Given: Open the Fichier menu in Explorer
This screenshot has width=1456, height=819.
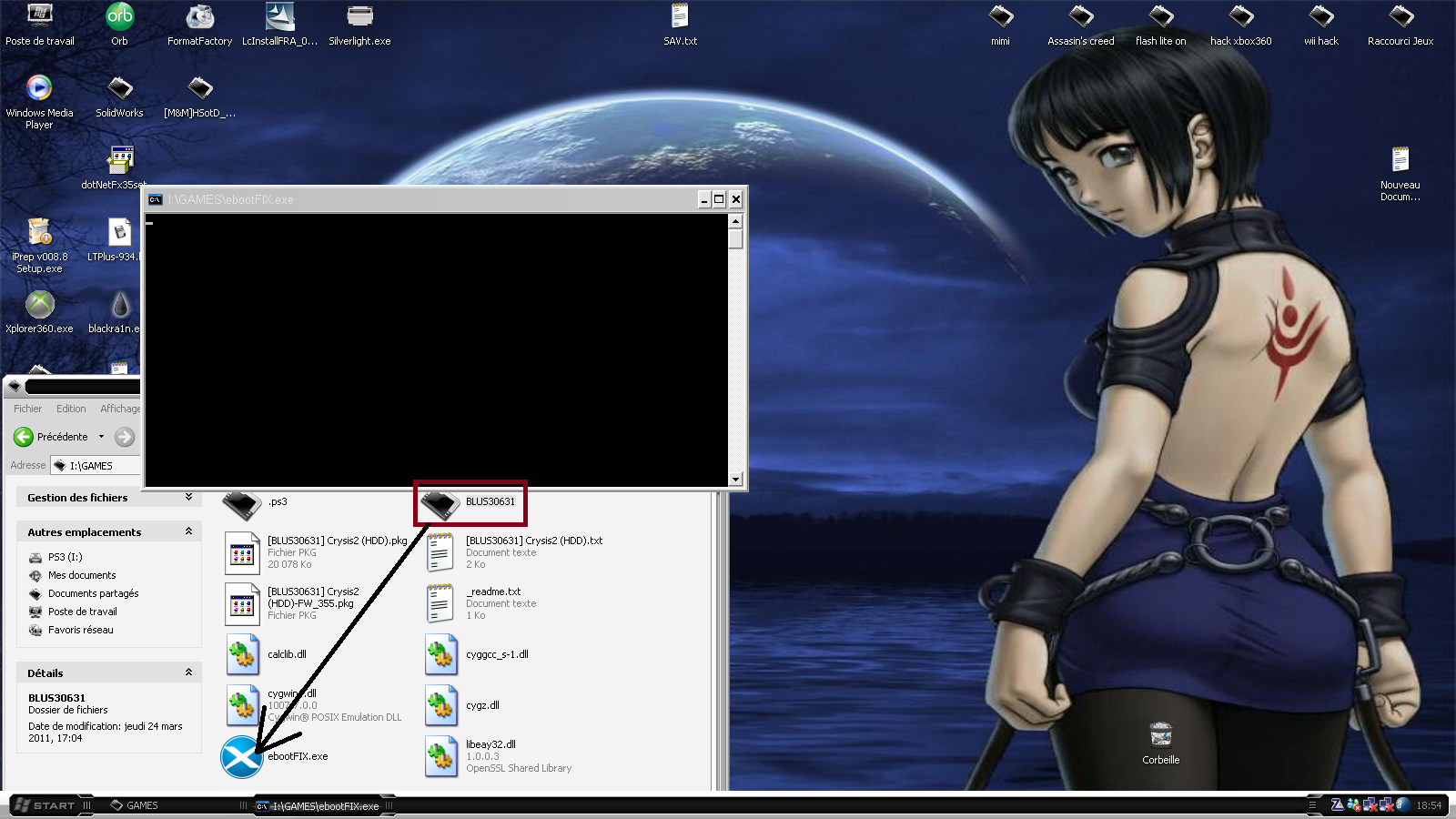Looking at the screenshot, I should click(27, 409).
